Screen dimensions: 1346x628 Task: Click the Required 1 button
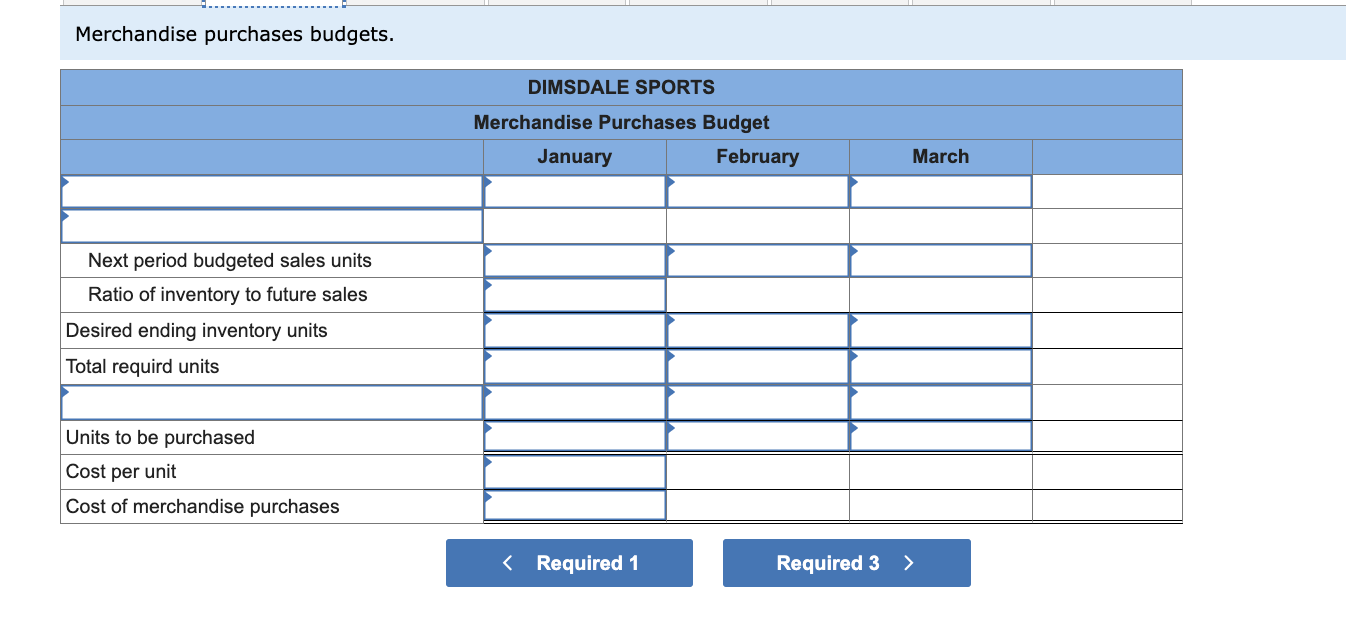568,562
